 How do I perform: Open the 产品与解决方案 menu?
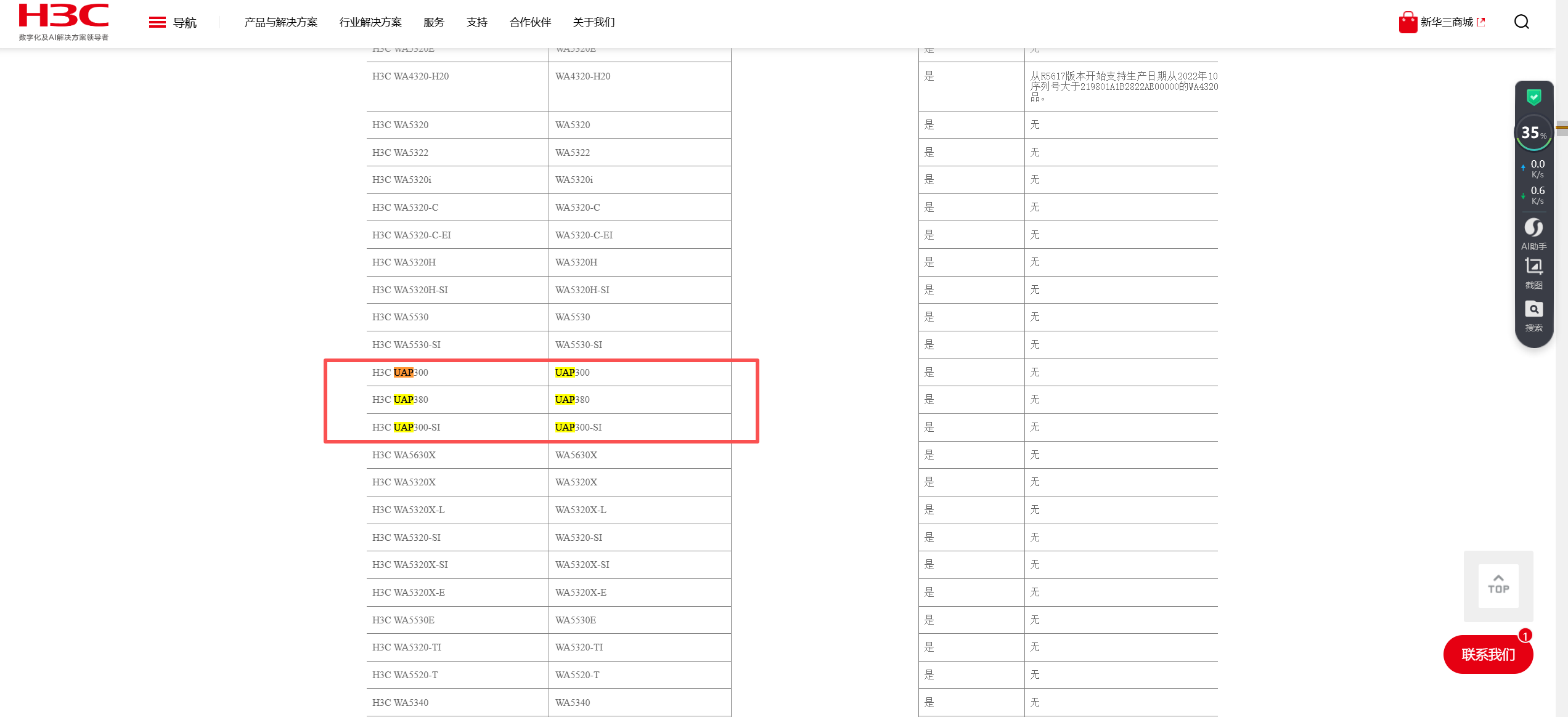point(281,22)
